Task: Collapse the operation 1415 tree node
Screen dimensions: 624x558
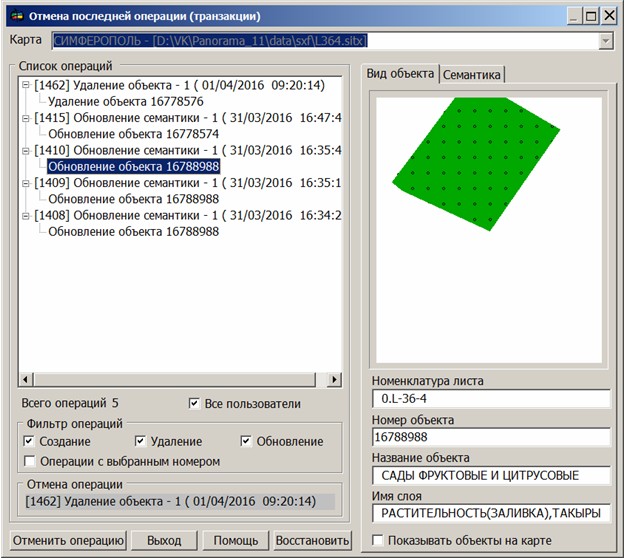Action: 25,118
